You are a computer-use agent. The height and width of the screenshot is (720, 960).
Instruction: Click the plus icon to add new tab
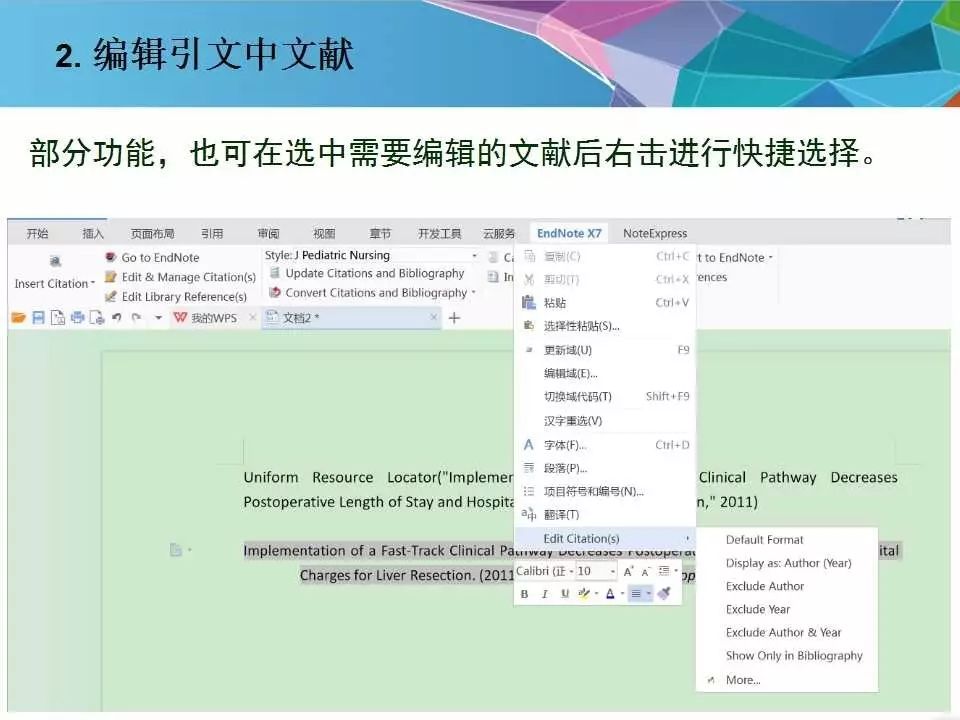(454, 317)
